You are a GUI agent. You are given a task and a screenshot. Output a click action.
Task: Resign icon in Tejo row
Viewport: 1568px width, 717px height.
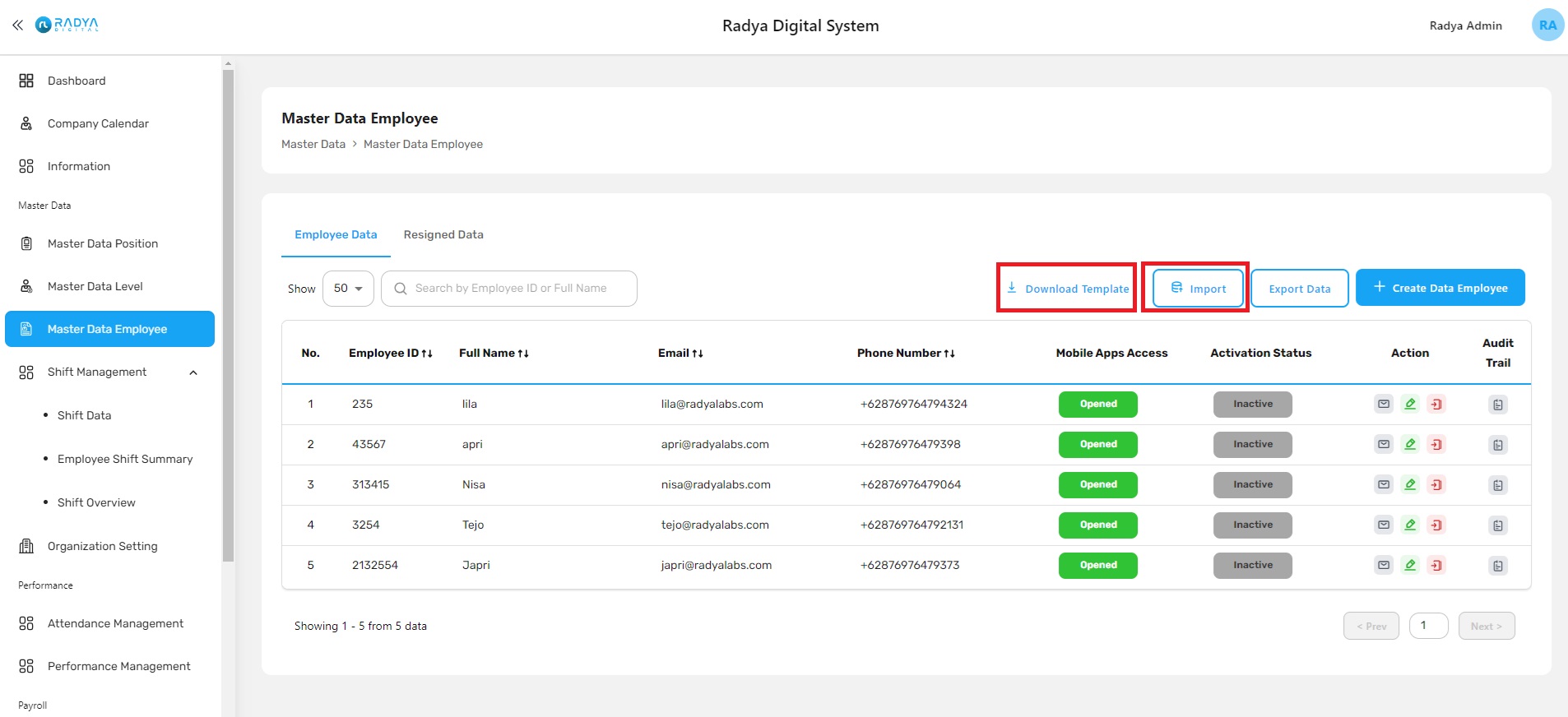tap(1436, 525)
